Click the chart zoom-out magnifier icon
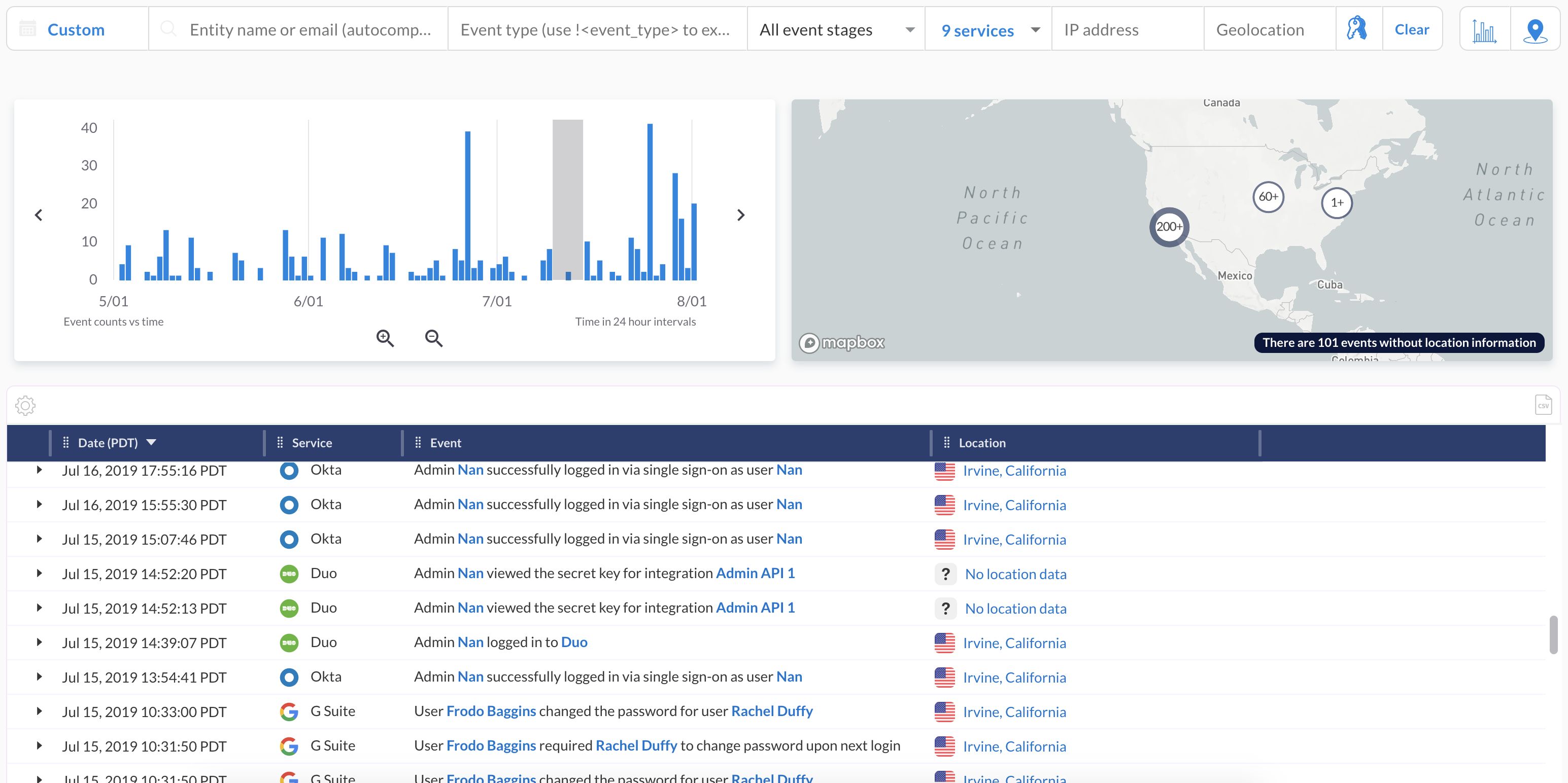 tap(433, 338)
